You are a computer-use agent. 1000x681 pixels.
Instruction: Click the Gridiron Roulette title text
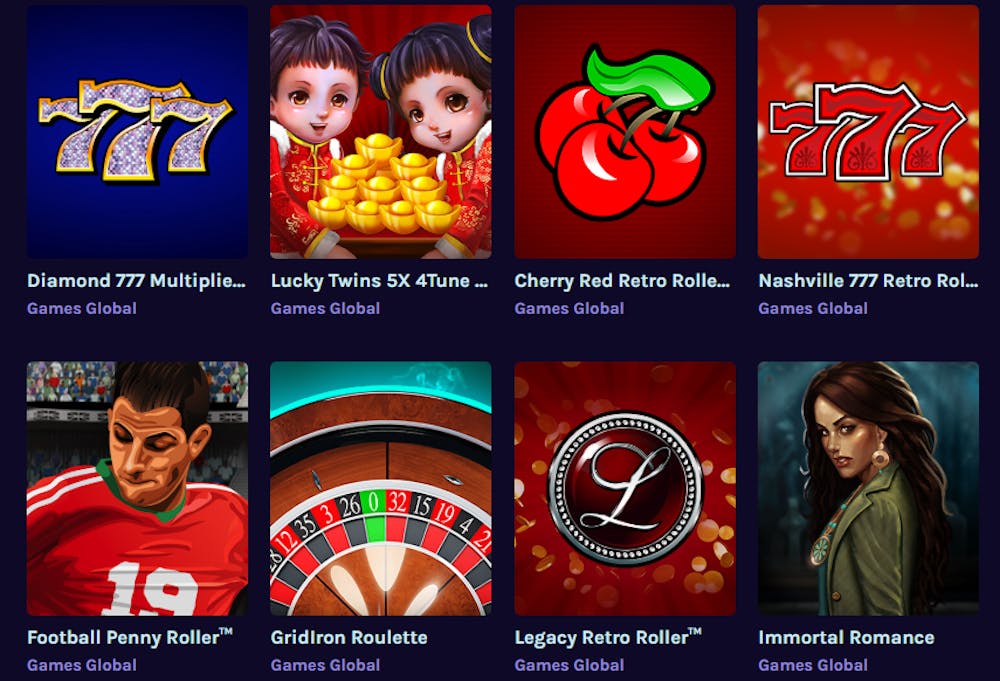(349, 637)
